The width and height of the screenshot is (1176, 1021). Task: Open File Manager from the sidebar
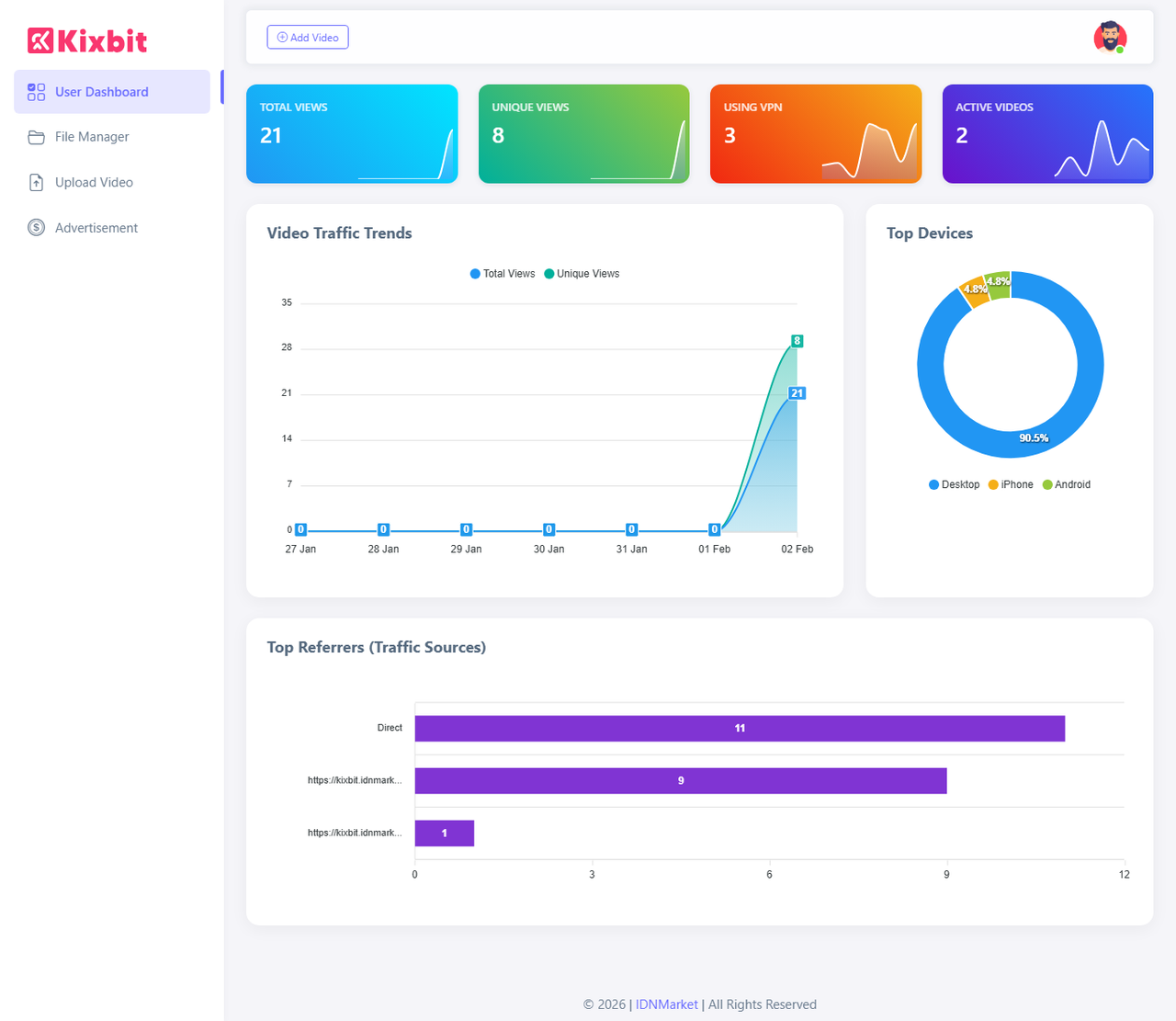tap(92, 137)
